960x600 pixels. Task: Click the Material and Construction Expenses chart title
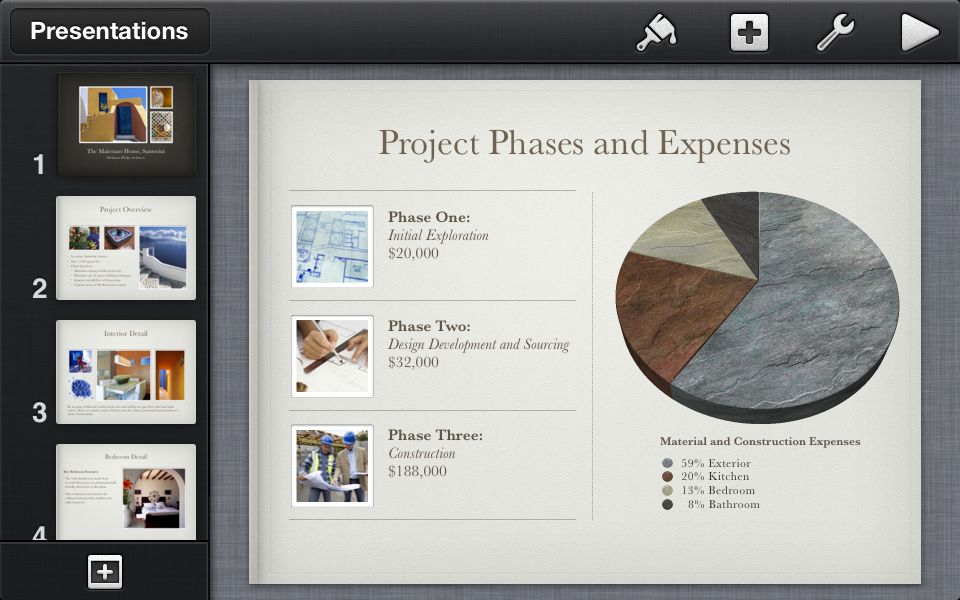pyautogui.click(x=759, y=441)
